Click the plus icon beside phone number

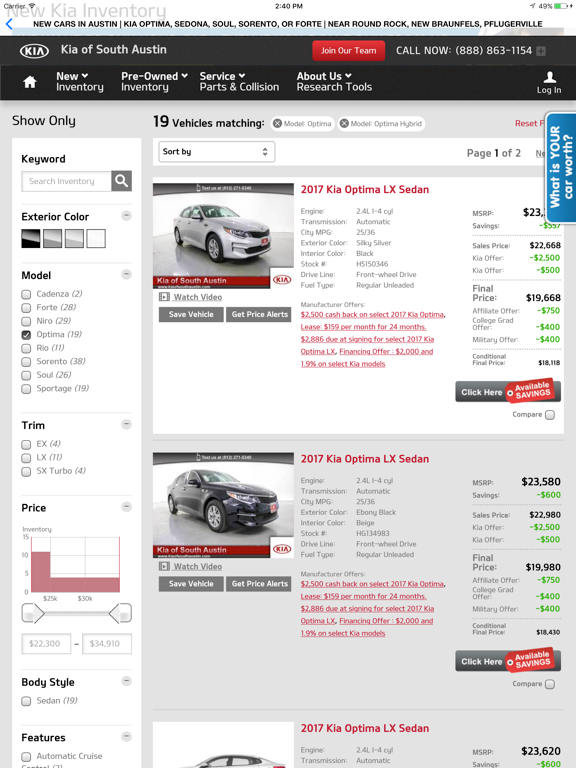pos(541,51)
